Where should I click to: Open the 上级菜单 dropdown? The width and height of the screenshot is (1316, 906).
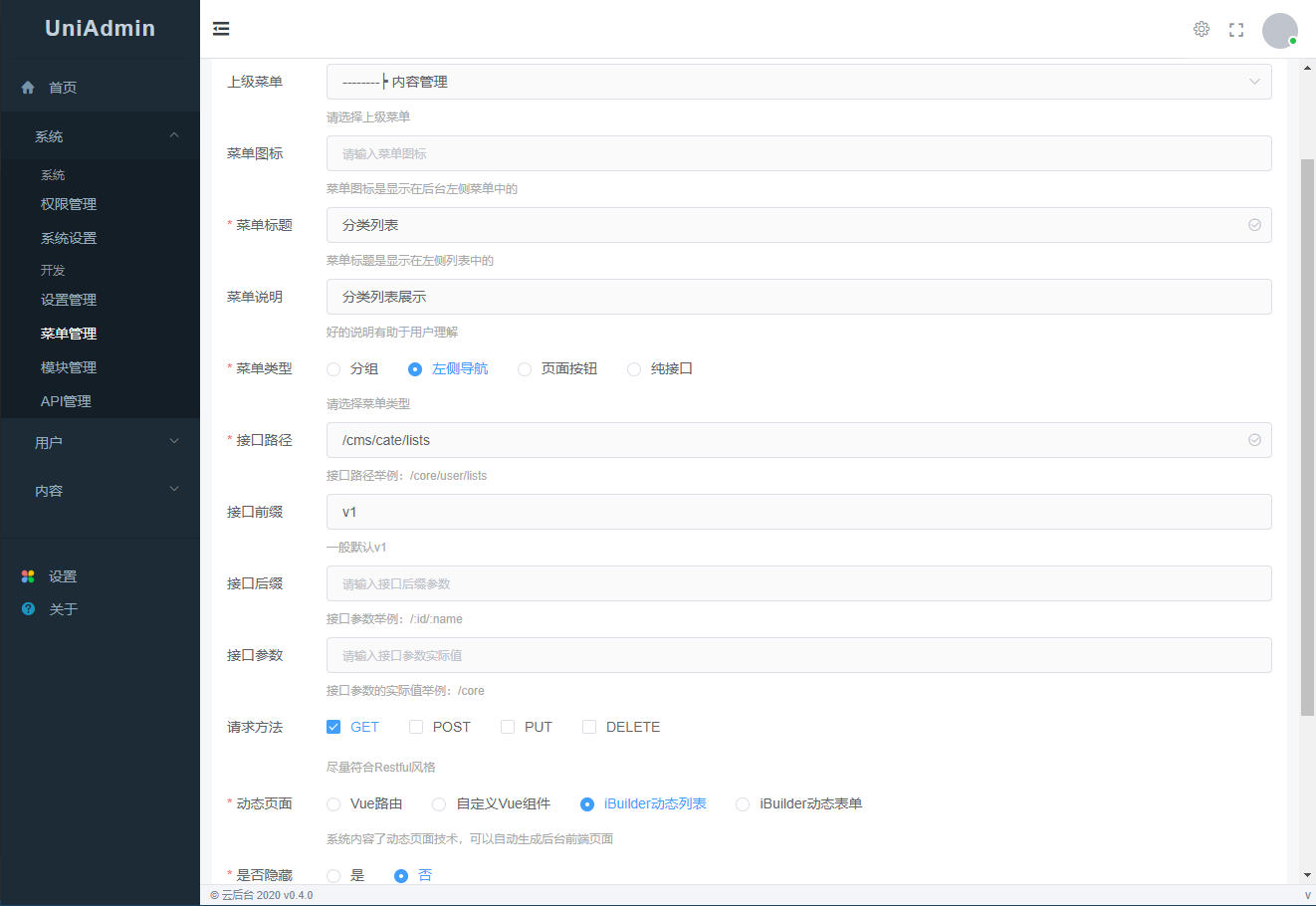tap(798, 82)
